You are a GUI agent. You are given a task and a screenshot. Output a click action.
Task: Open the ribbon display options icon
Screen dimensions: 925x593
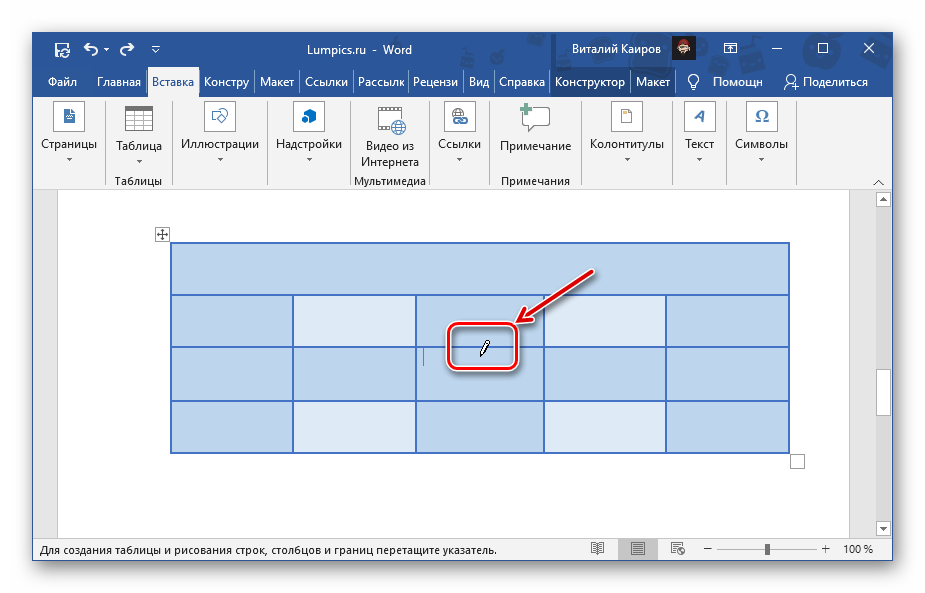coord(730,49)
